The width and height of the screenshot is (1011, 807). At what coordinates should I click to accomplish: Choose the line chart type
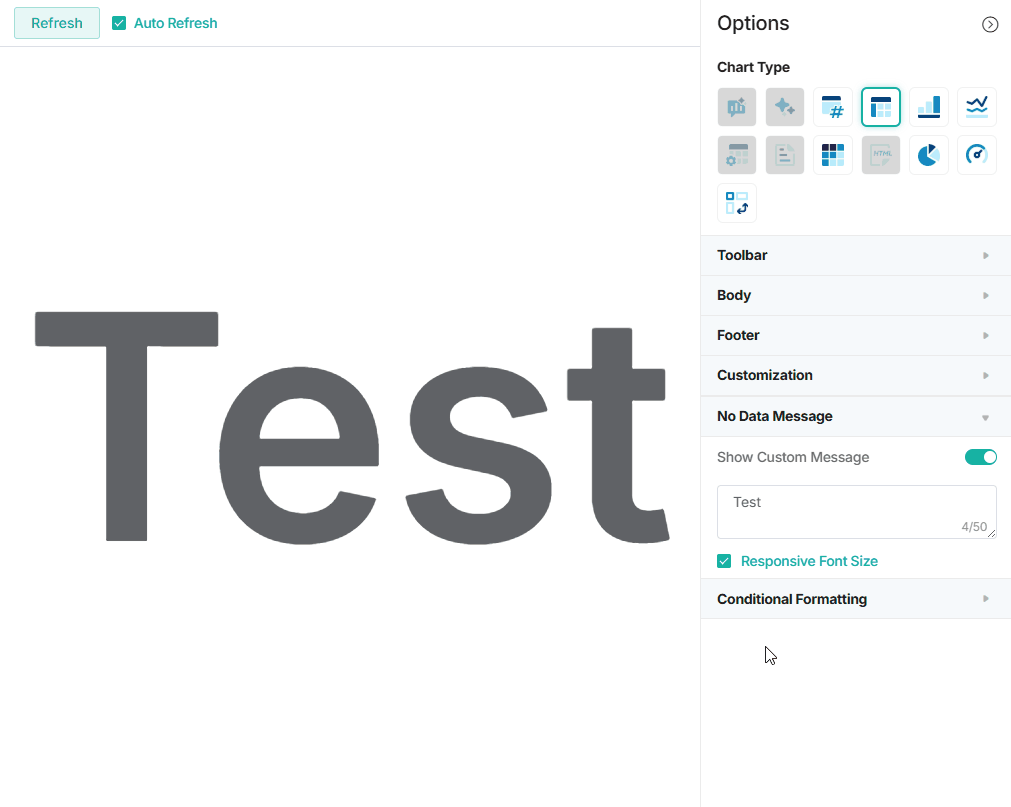pos(977,107)
